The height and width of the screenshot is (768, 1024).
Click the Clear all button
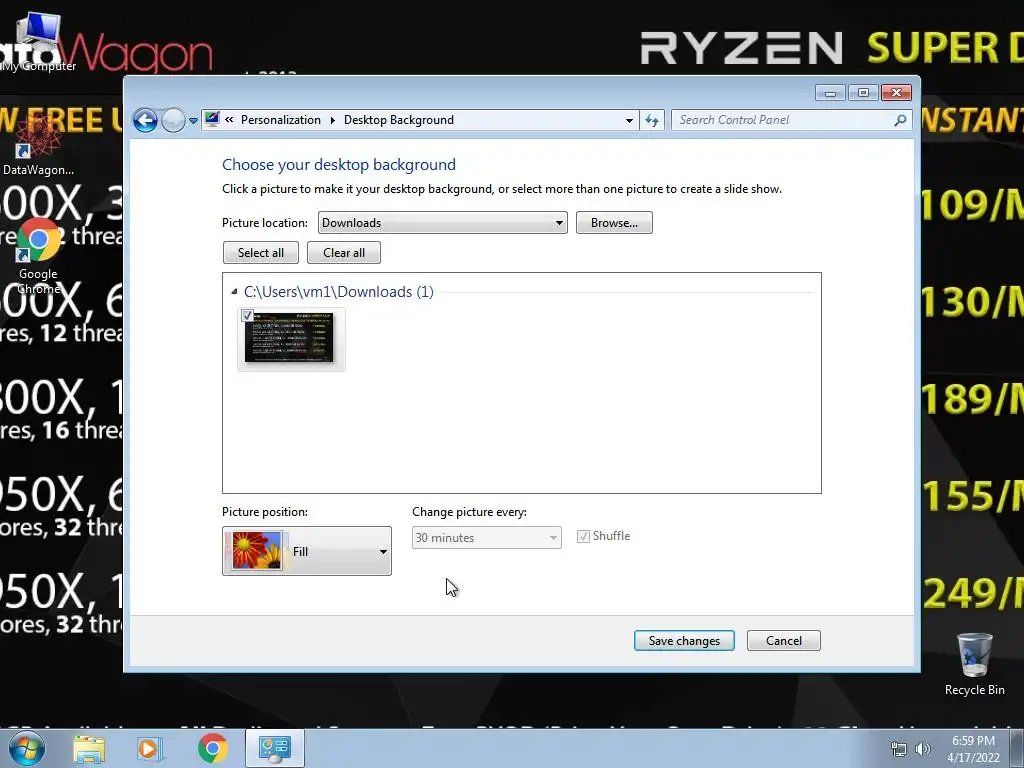344,253
